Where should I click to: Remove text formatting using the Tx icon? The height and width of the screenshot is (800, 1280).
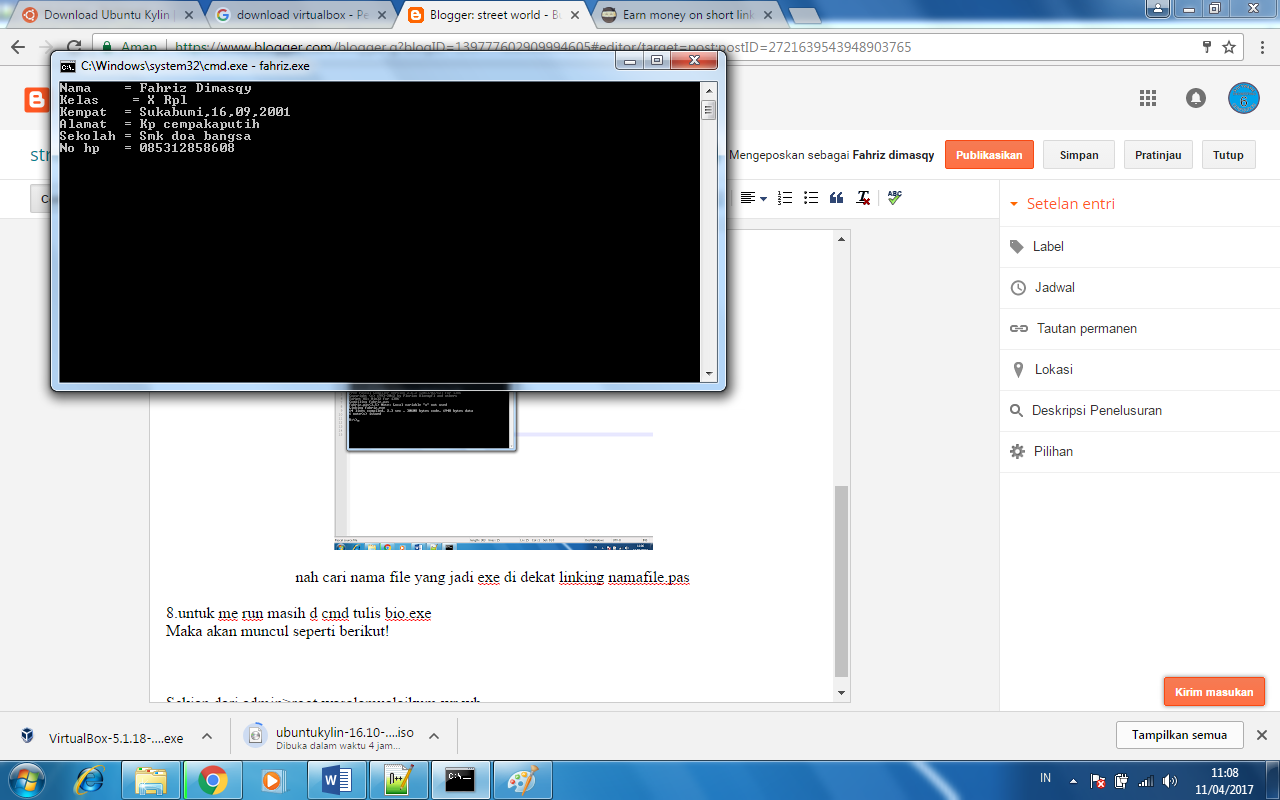[863, 198]
